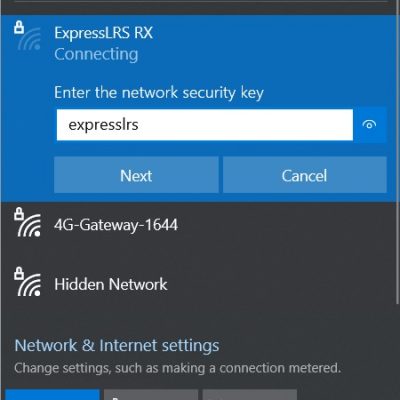400x400 pixels.
Task: Reveal the security key with the eye icon
Action: click(x=369, y=125)
